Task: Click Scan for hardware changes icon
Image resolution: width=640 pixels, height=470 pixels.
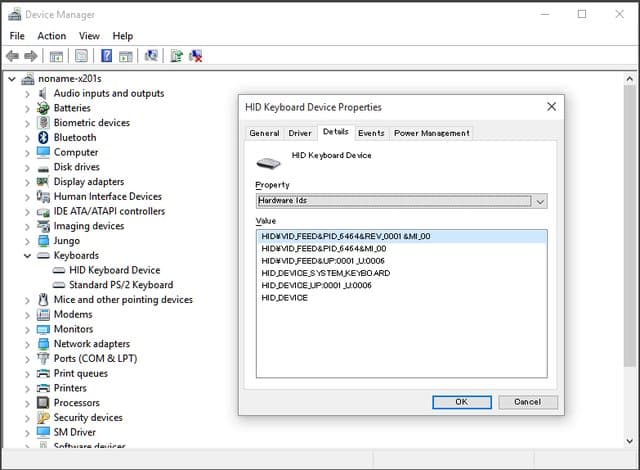Action: [x=151, y=56]
